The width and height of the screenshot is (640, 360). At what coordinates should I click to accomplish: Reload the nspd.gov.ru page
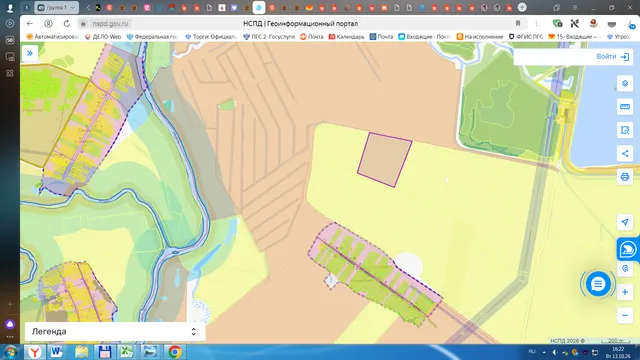pos(67,24)
